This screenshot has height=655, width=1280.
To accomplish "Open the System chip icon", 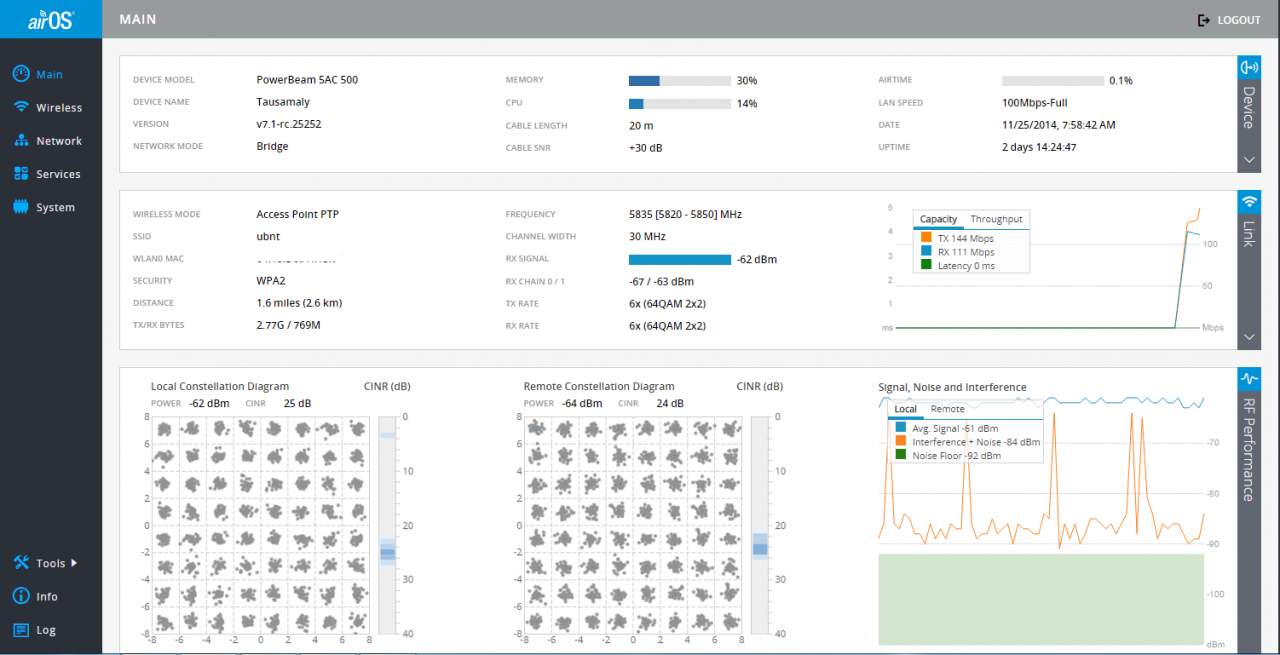I will [x=20, y=207].
